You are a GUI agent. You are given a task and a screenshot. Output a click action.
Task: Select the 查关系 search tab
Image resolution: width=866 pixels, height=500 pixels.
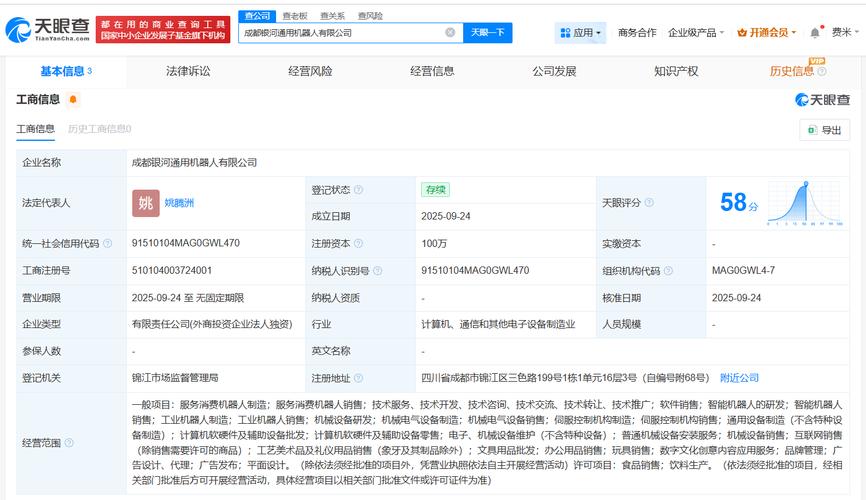(332, 16)
